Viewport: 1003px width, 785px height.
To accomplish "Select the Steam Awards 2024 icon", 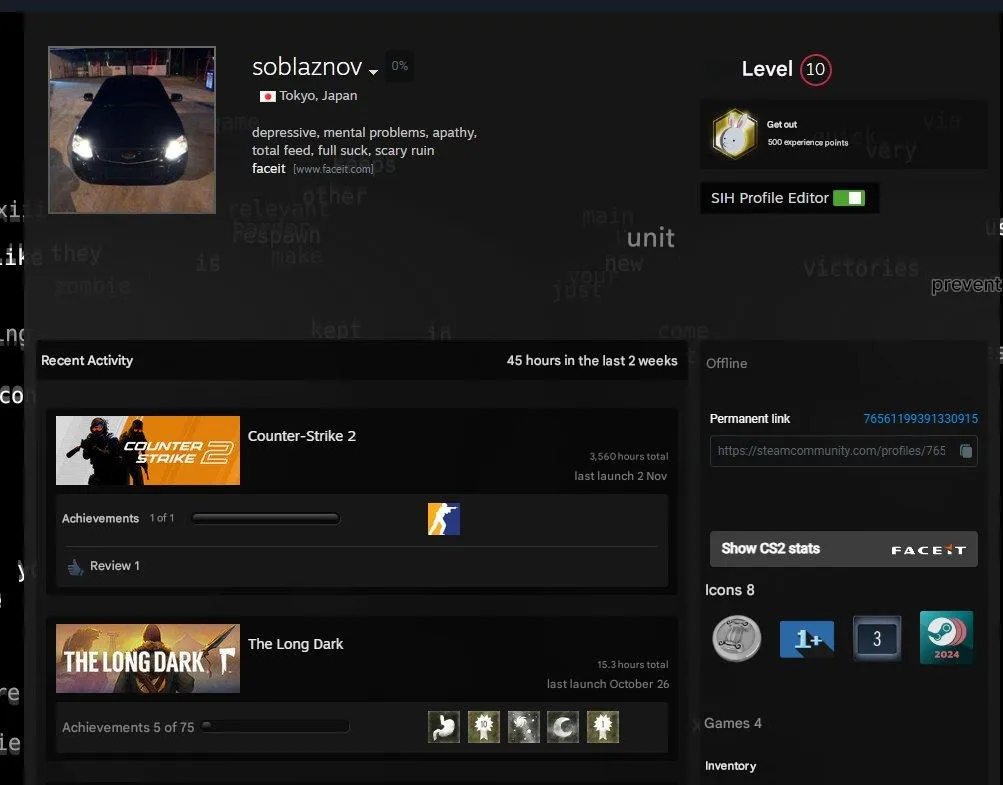I will click(x=945, y=638).
